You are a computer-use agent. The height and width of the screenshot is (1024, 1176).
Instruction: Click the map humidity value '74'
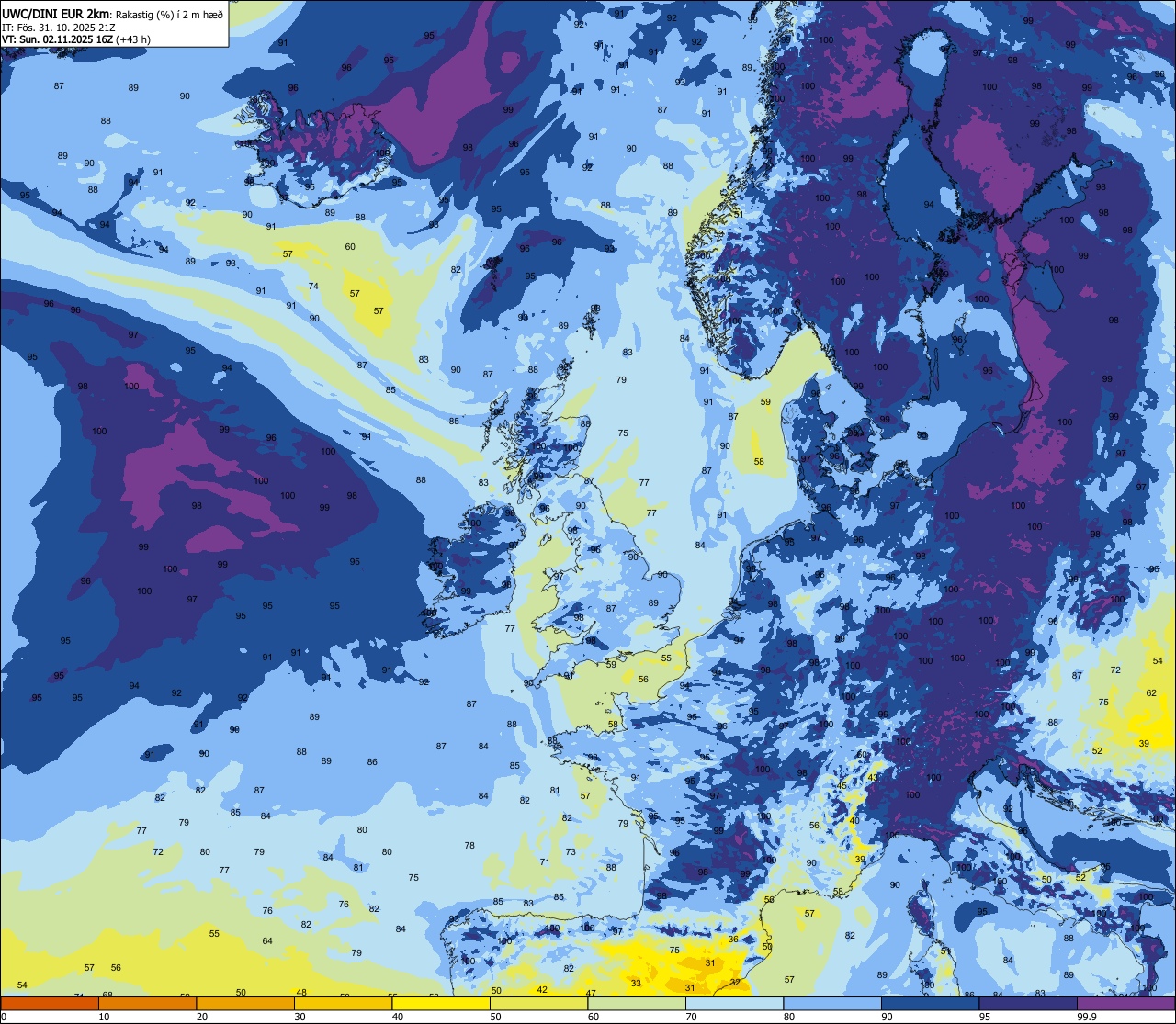click(x=313, y=286)
